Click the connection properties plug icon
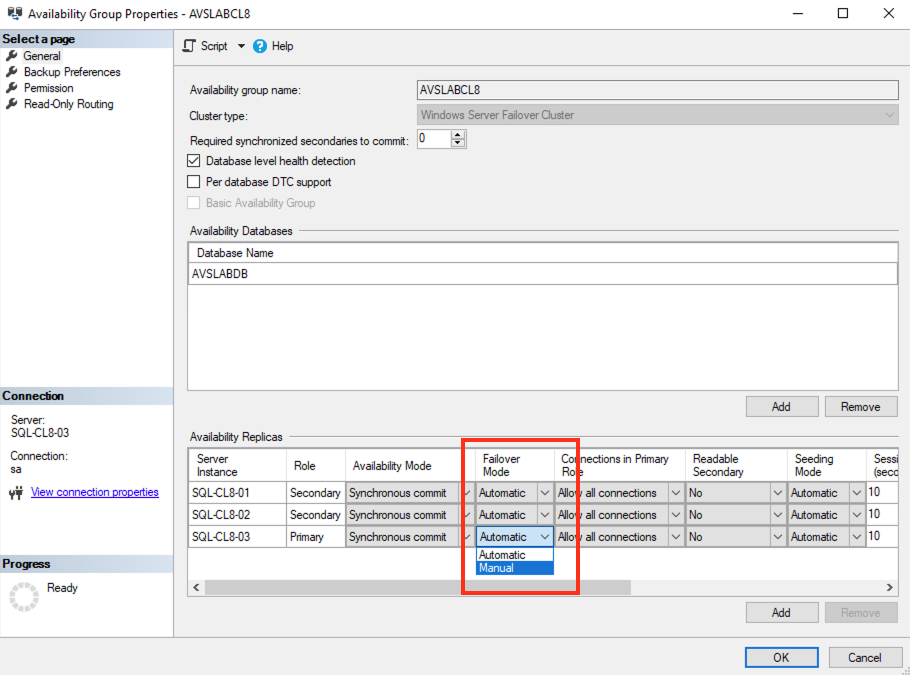Screen dimensions: 910x675 pyautogui.click(x=16, y=493)
